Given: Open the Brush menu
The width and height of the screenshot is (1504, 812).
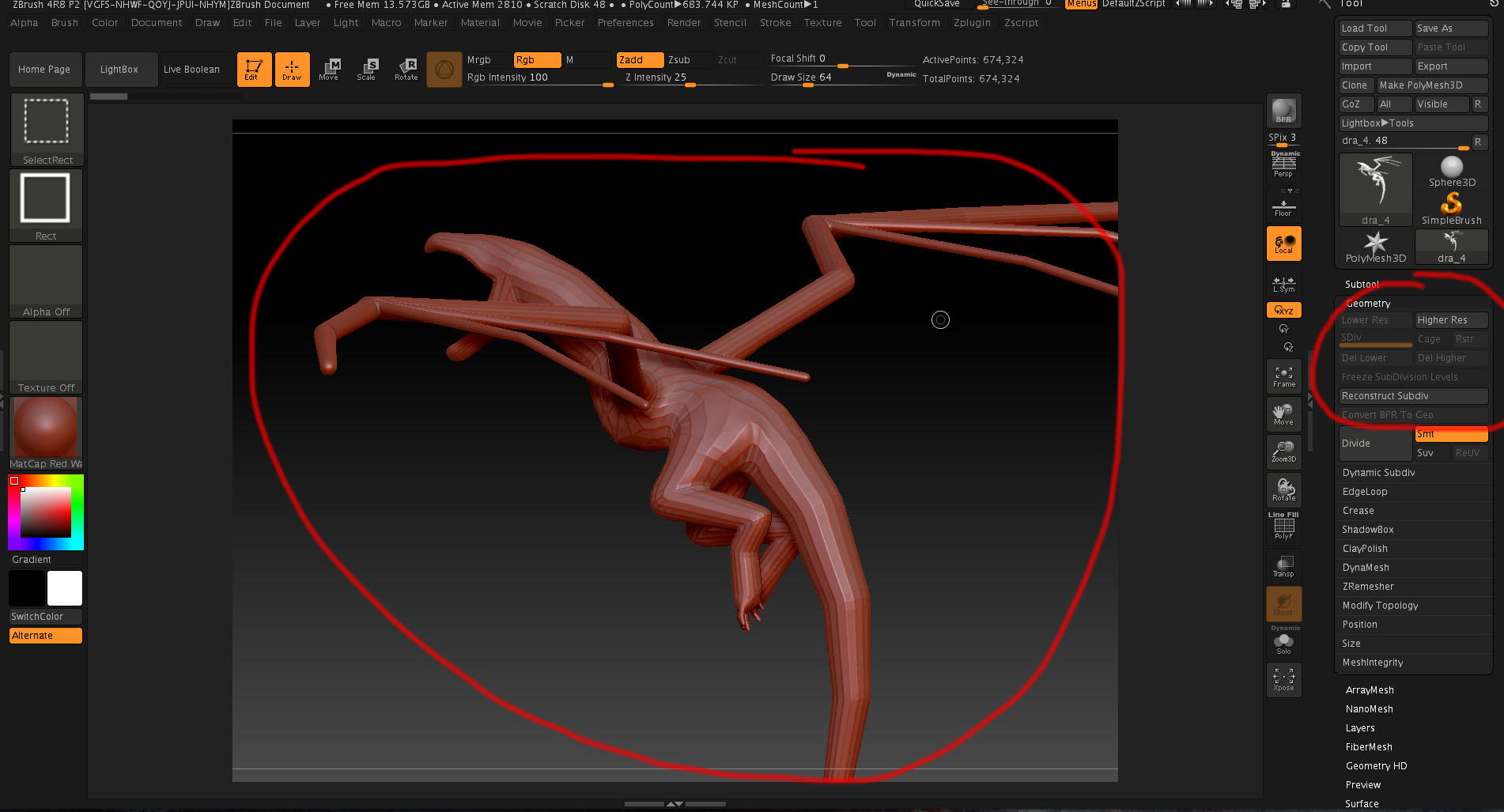Looking at the screenshot, I should point(65,23).
